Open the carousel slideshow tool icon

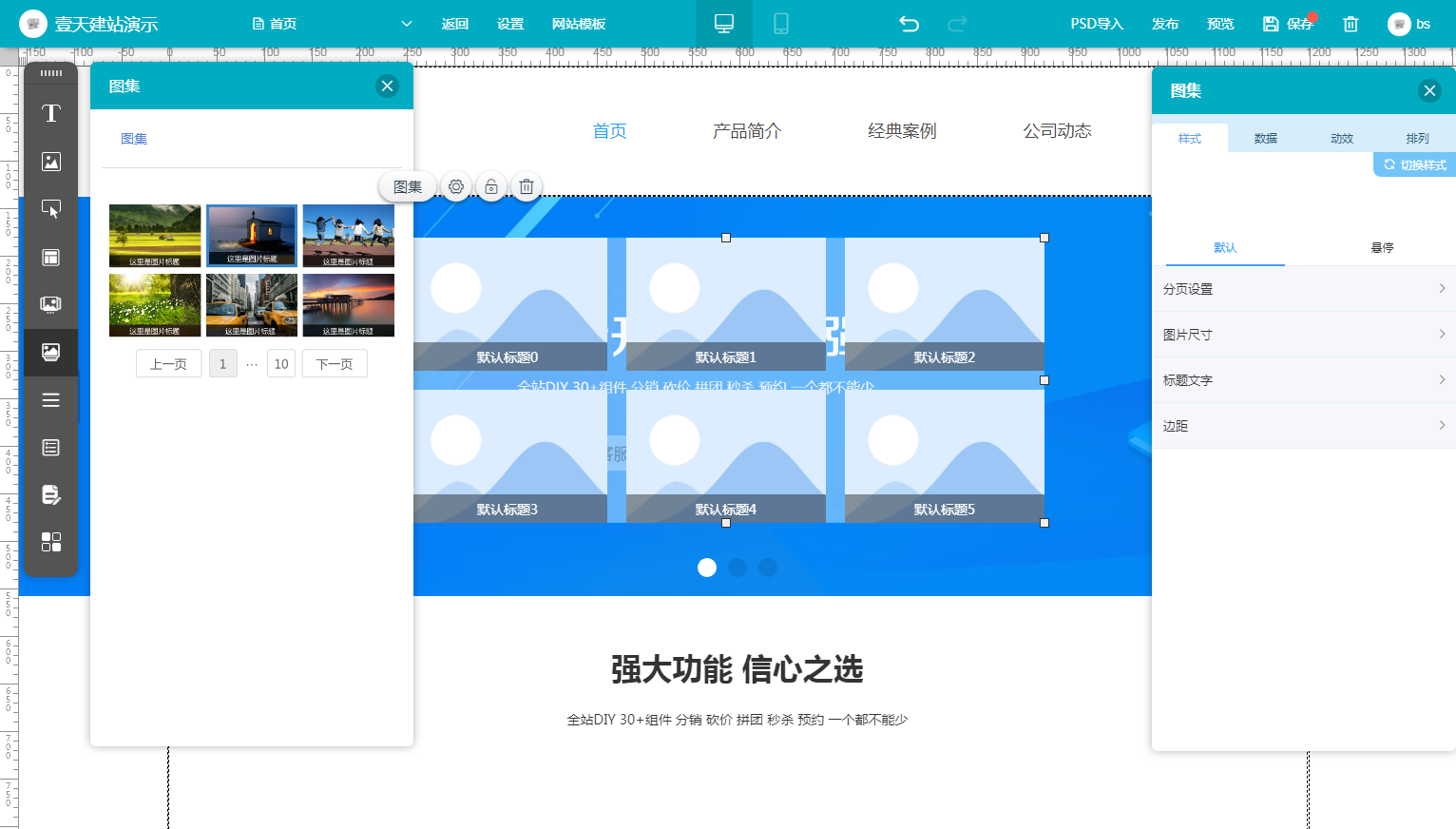tap(51, 304)
